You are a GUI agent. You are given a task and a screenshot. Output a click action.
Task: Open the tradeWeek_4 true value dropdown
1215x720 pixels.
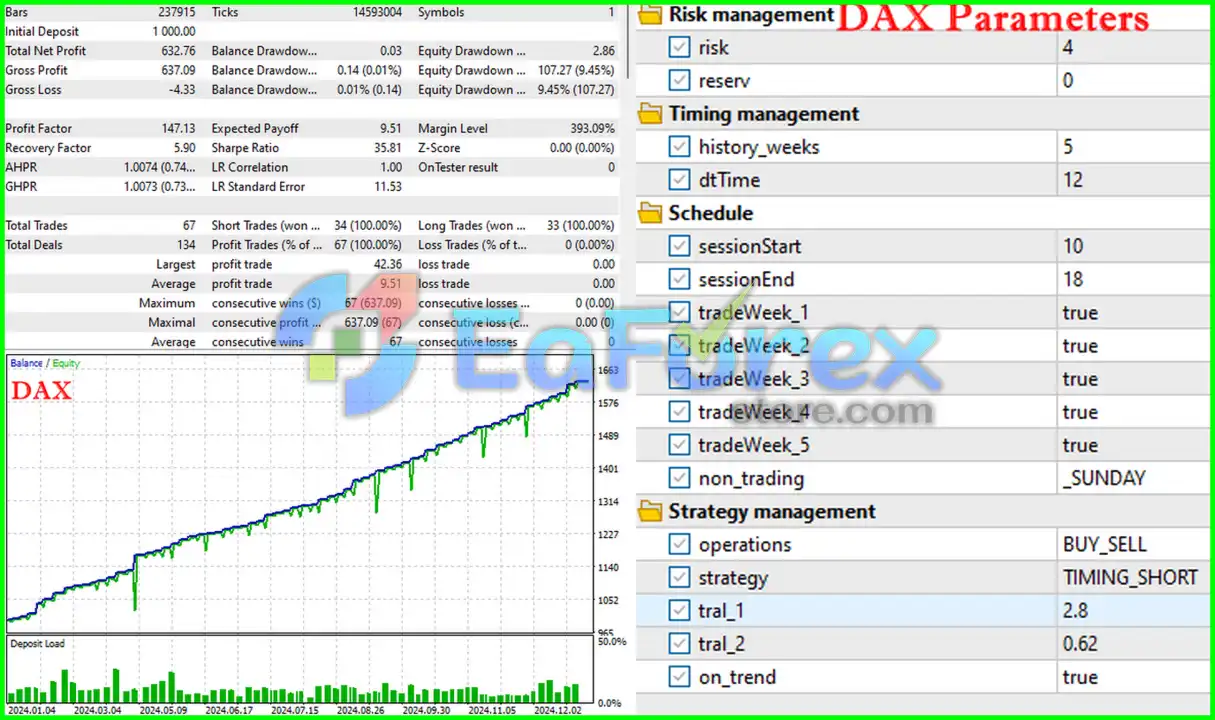tap(1132, 412)
